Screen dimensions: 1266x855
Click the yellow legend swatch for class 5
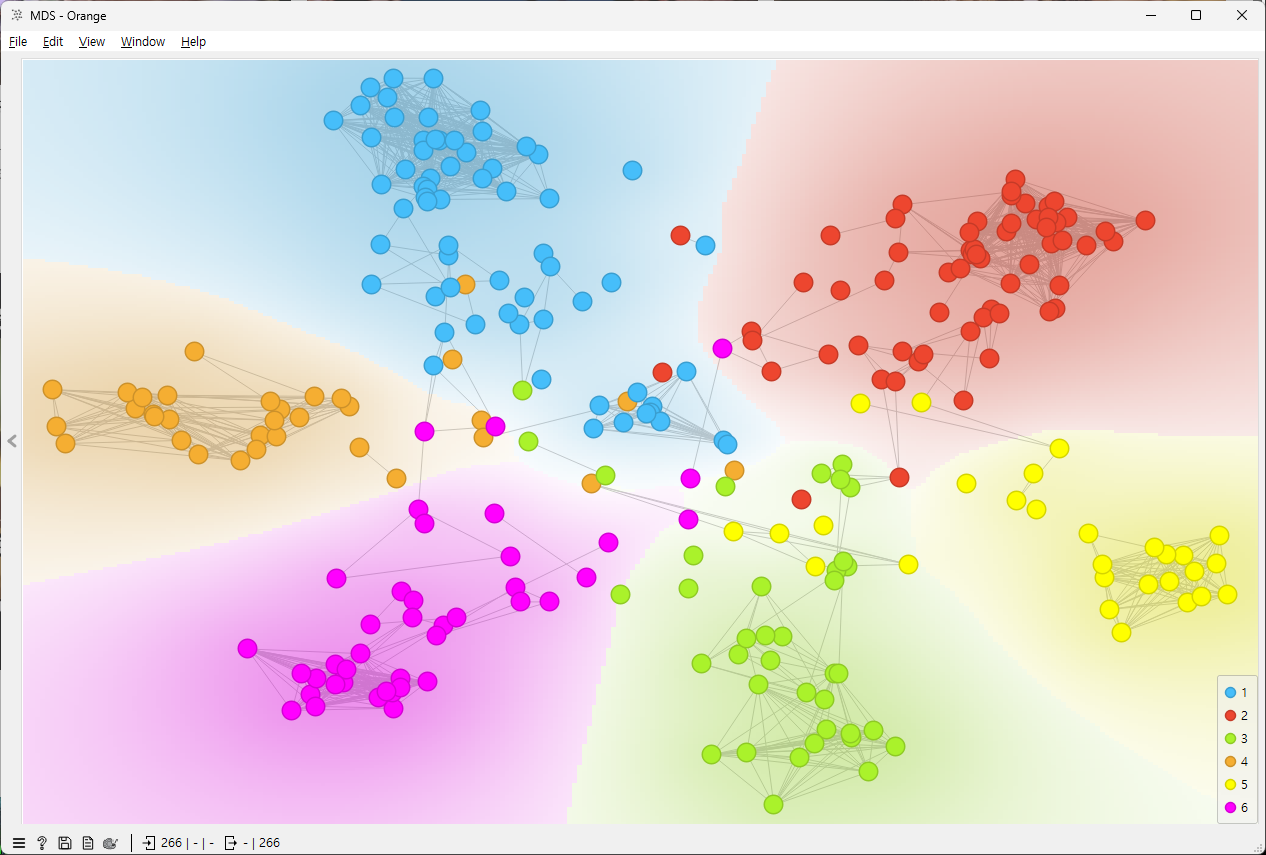point(1230,784)
